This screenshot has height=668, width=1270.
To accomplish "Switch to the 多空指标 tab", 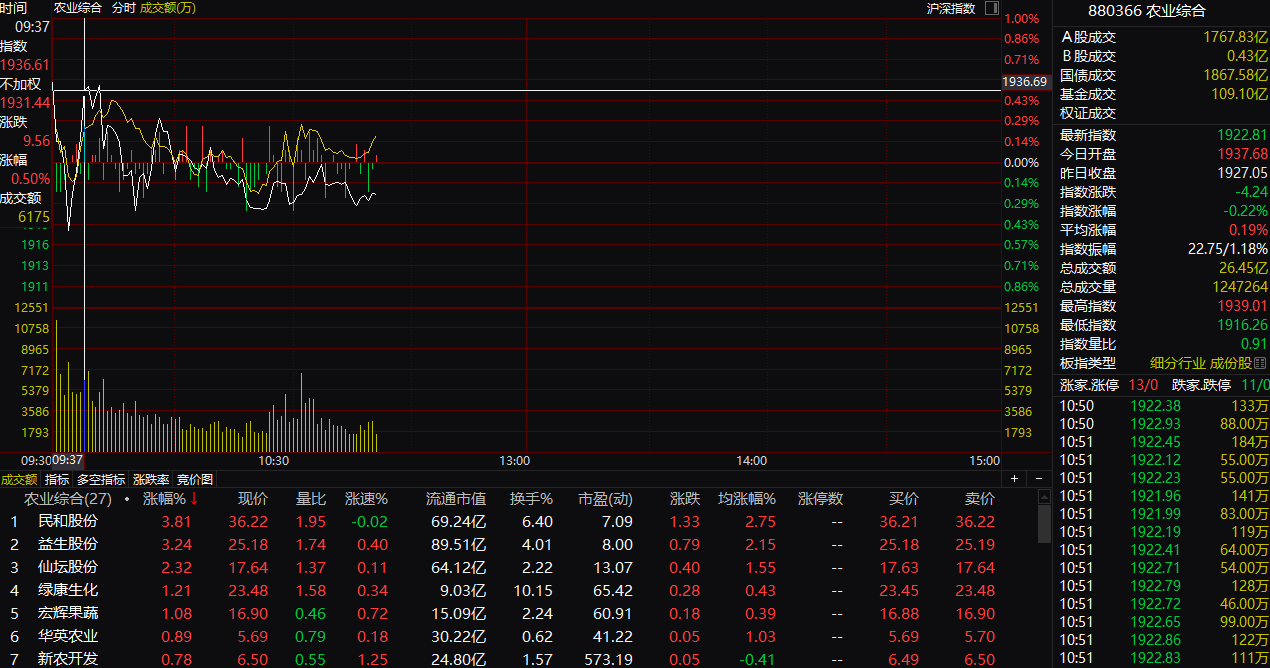I will 101,479.
